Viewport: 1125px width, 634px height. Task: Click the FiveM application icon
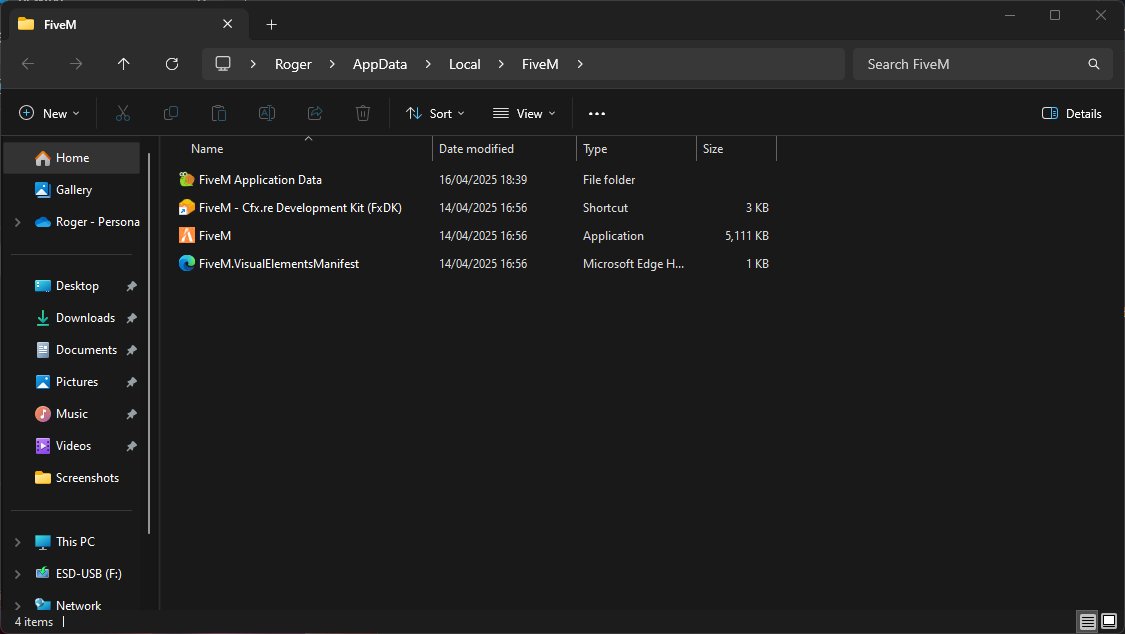[187, 235]
